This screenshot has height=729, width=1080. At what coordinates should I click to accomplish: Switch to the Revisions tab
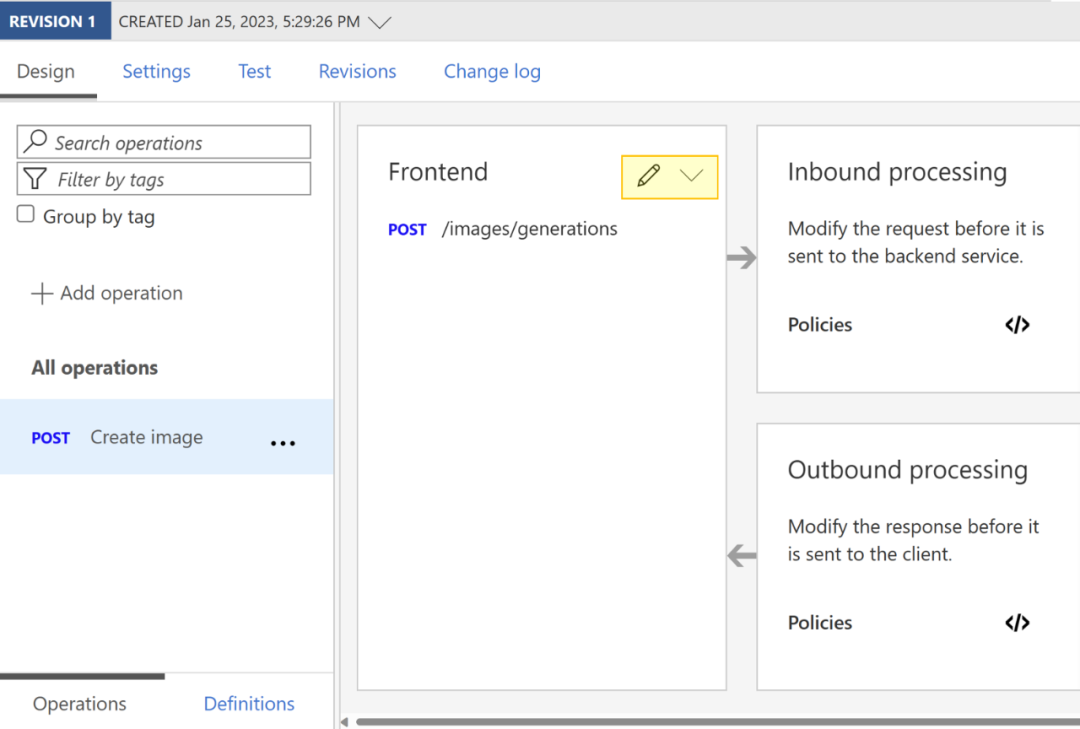(x=357, y=71)
